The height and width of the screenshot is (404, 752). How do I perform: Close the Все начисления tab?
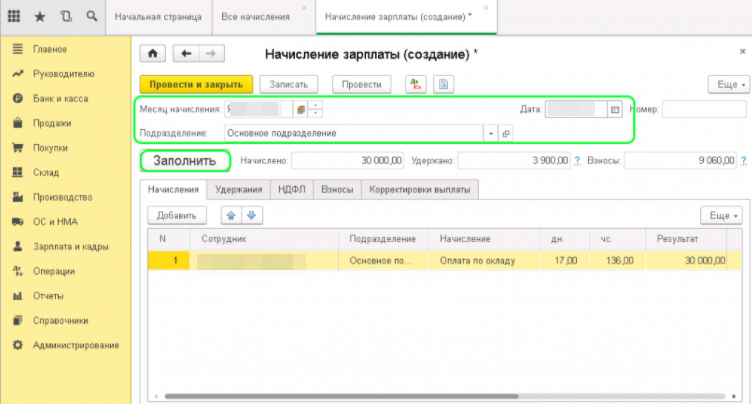point(304,8)
